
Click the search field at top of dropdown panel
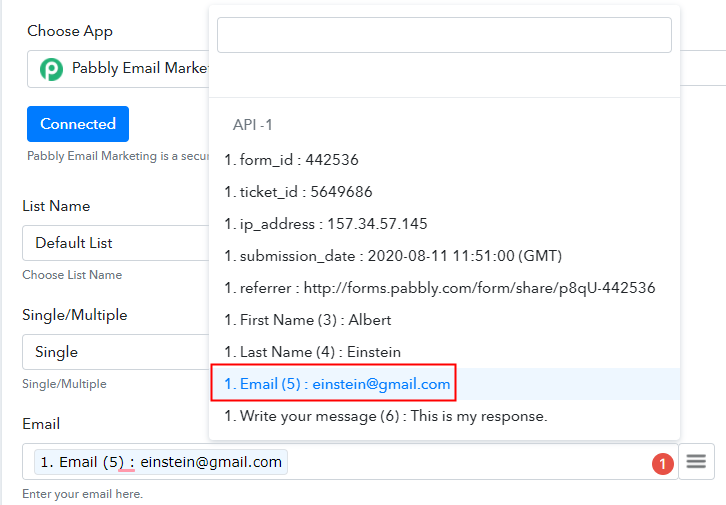coord(444,35)
